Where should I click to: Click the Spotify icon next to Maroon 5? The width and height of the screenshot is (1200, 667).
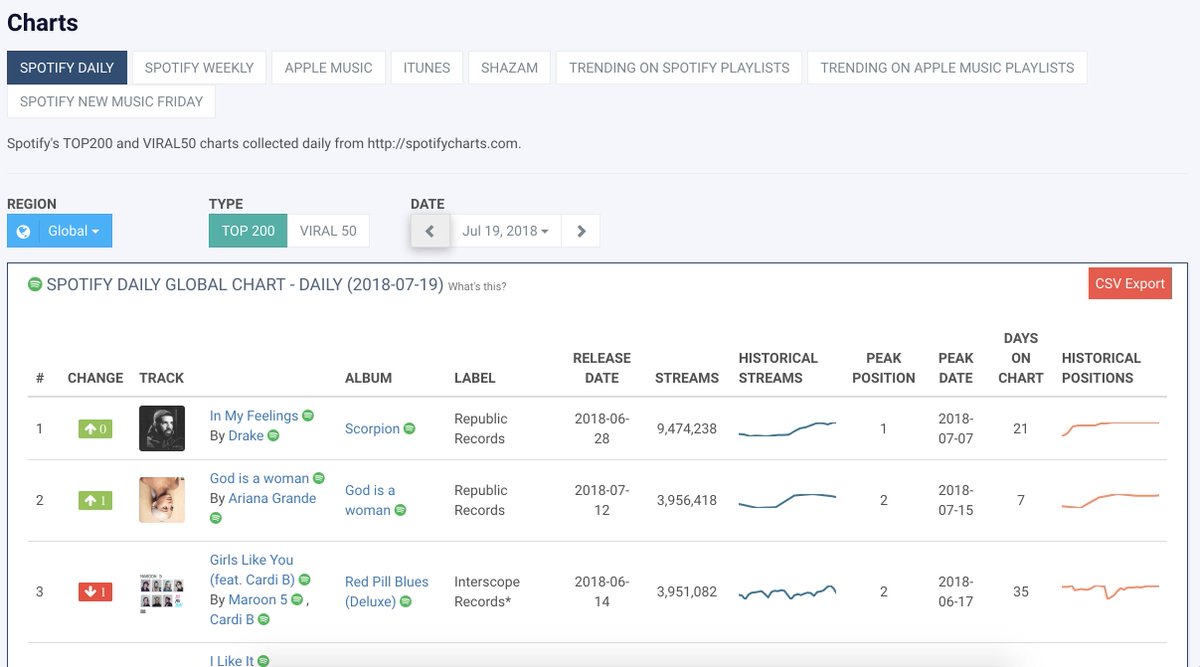coord(297,599)
